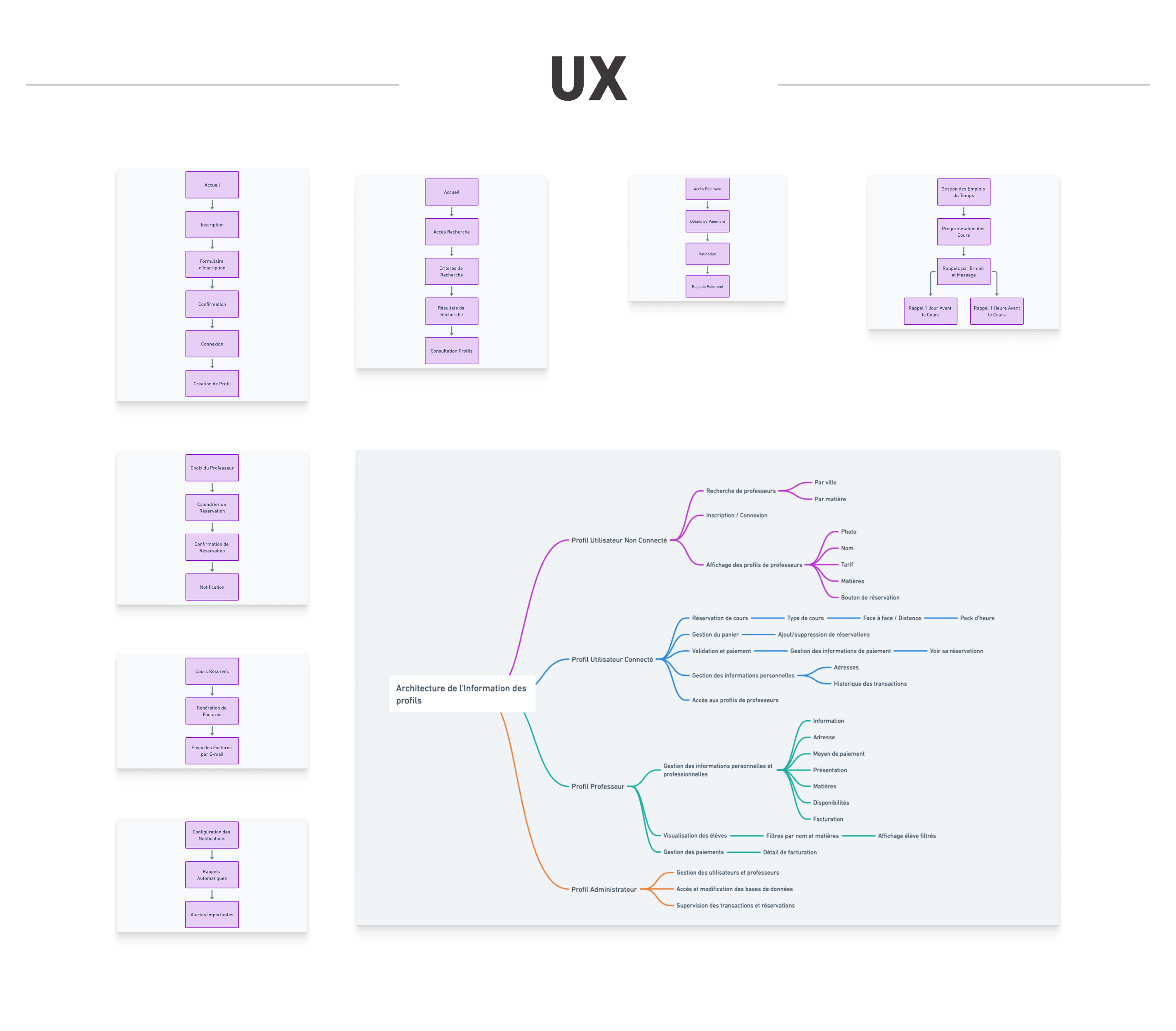The height and width of the screenshot is (1031, 1176).
Task: Click the Reçu de Paiement node
Action: 707,286
